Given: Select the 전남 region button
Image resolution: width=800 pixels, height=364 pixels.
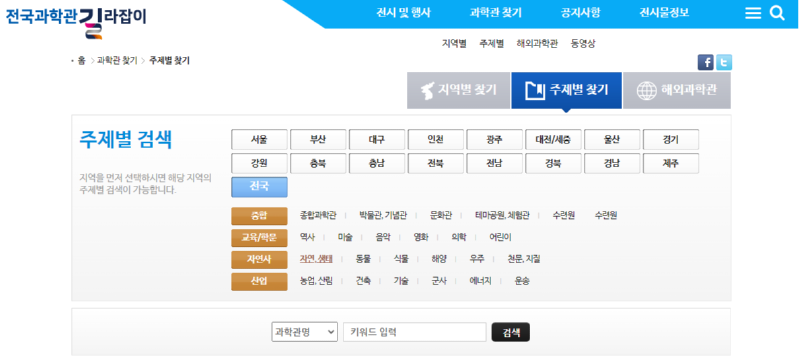Looking at the screenshot, I should pyautogui.click(x=494, y=163).
